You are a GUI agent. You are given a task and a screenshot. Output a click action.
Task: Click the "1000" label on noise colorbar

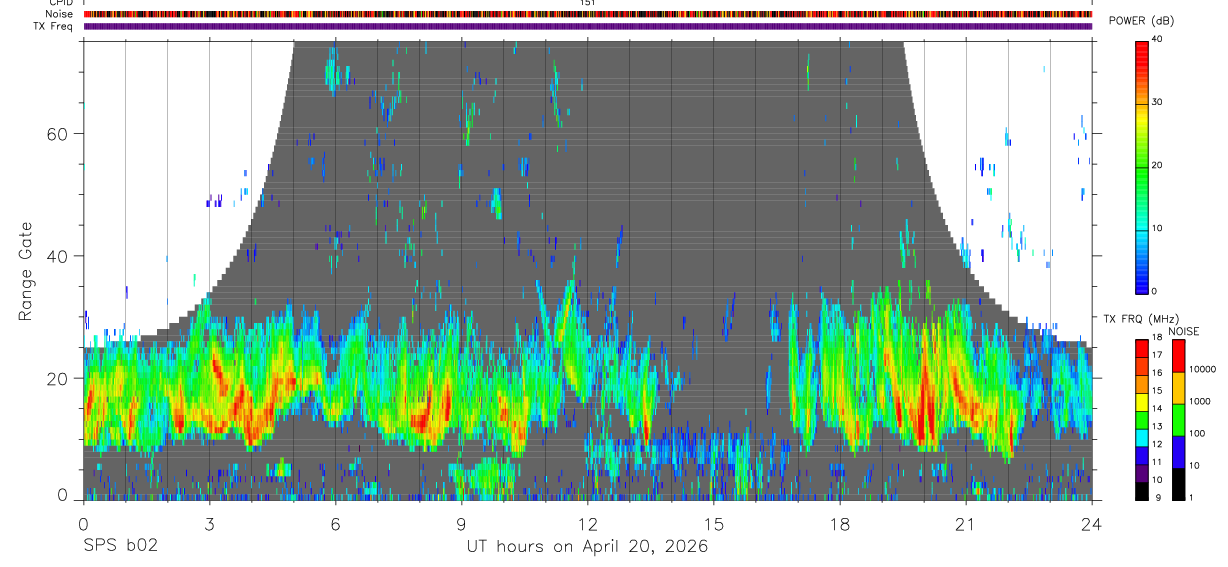click(x=1201, y=401)
